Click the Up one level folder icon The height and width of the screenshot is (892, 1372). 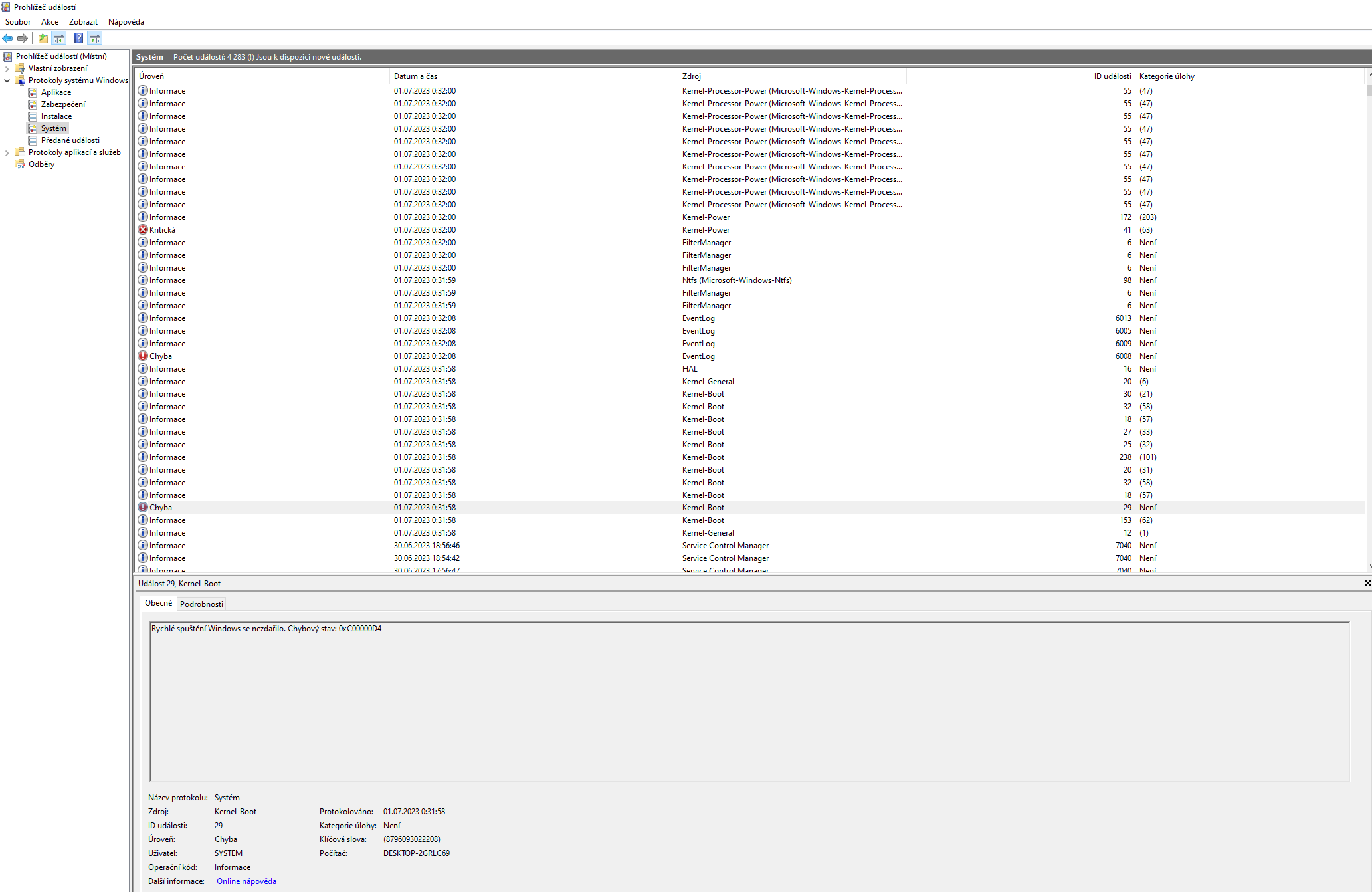[43, 39]
